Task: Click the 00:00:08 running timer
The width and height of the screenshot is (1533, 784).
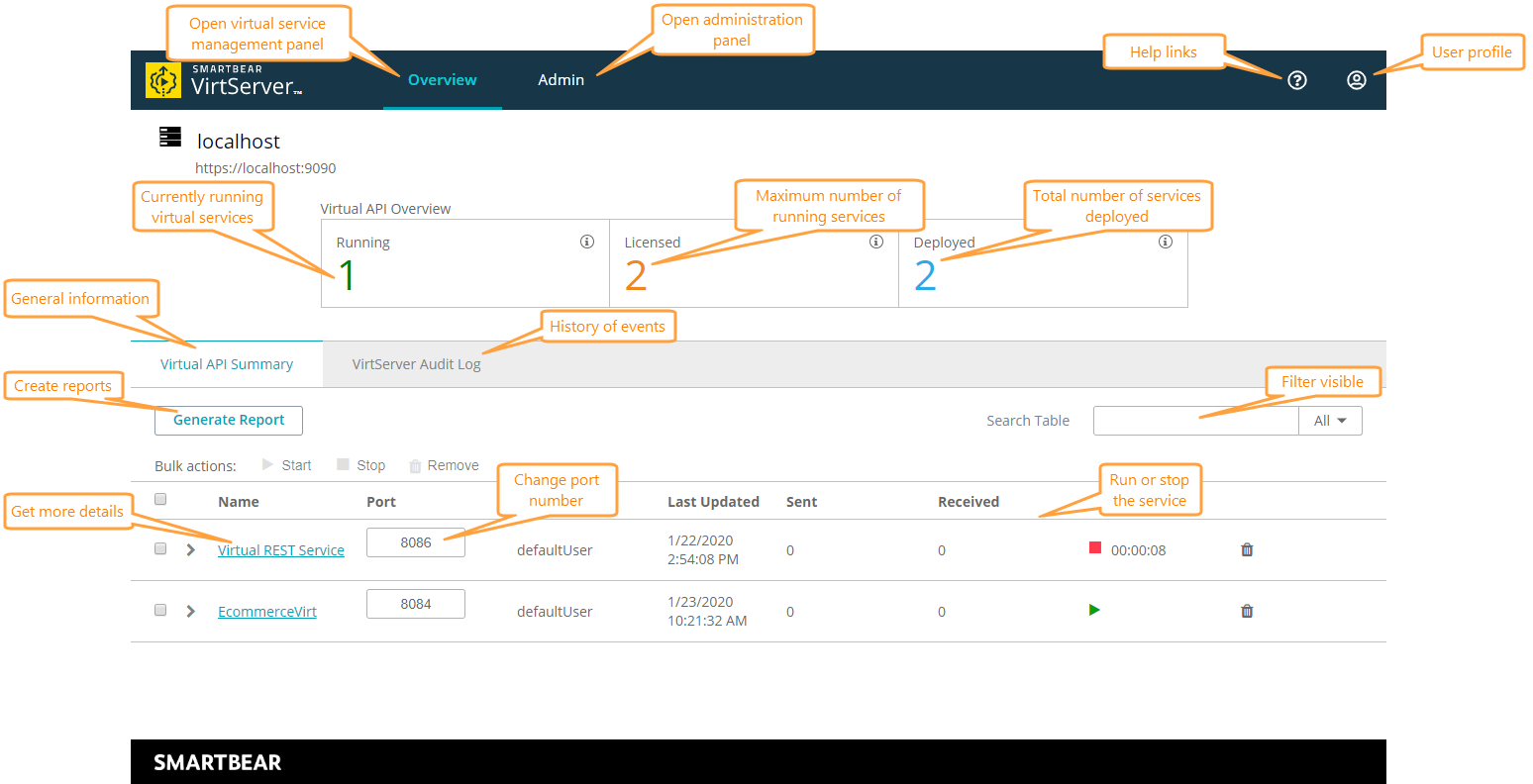Action: pyautogui.click(x=1139, y=550)
